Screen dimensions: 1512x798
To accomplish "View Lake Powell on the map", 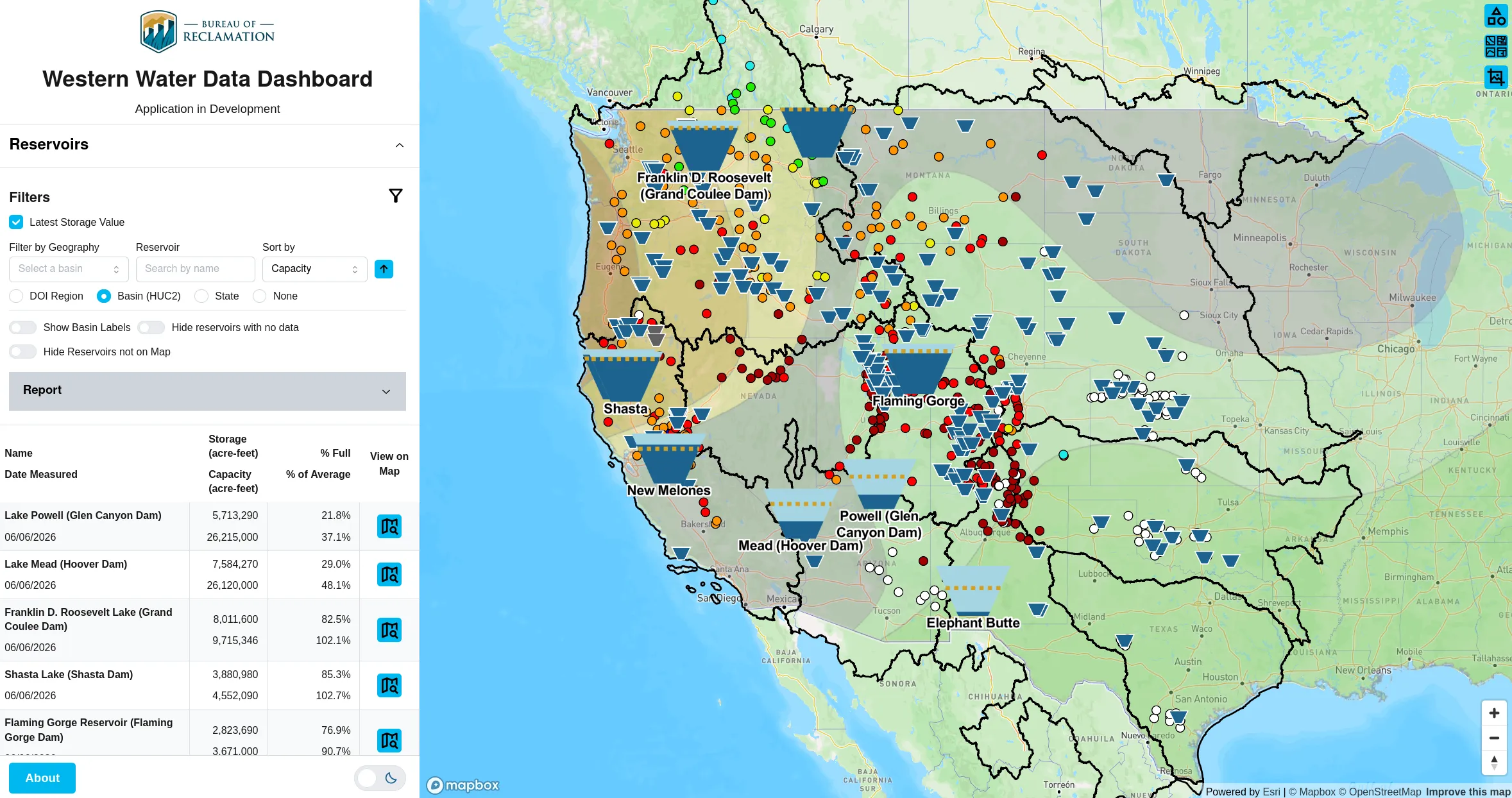I will click(389, 527).
